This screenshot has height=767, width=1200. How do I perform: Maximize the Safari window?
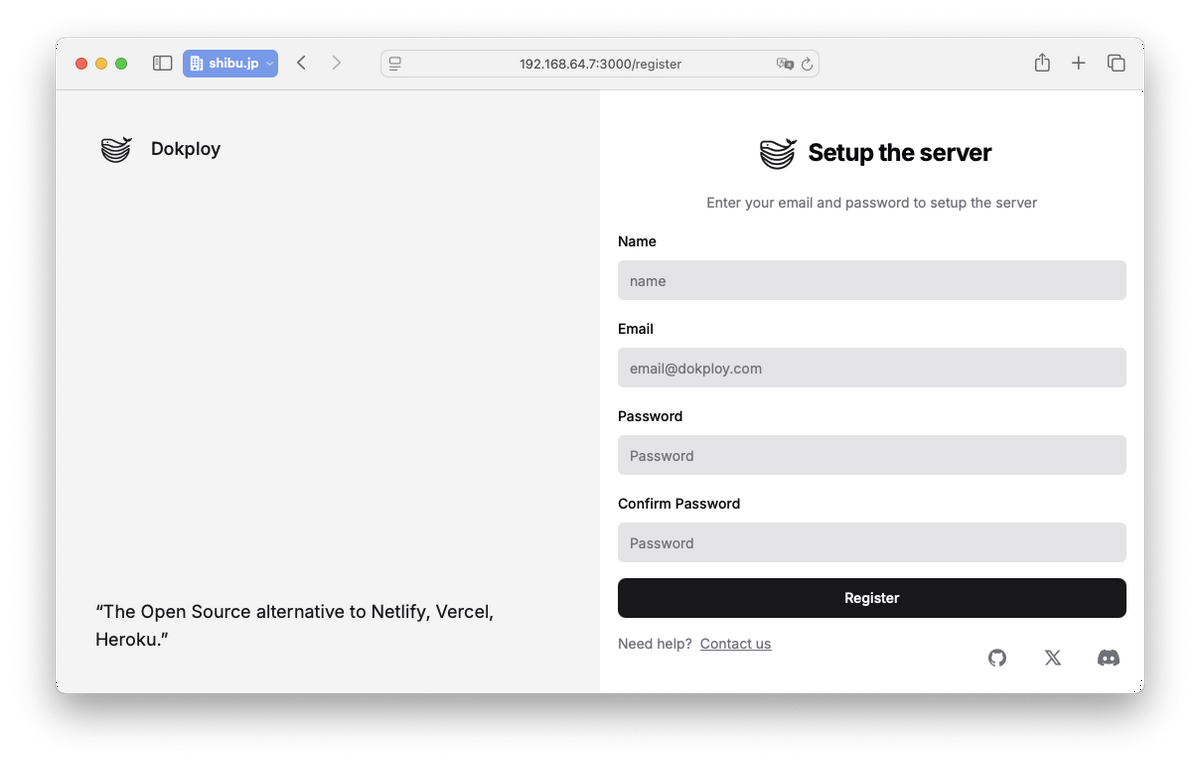click(121, 64)
